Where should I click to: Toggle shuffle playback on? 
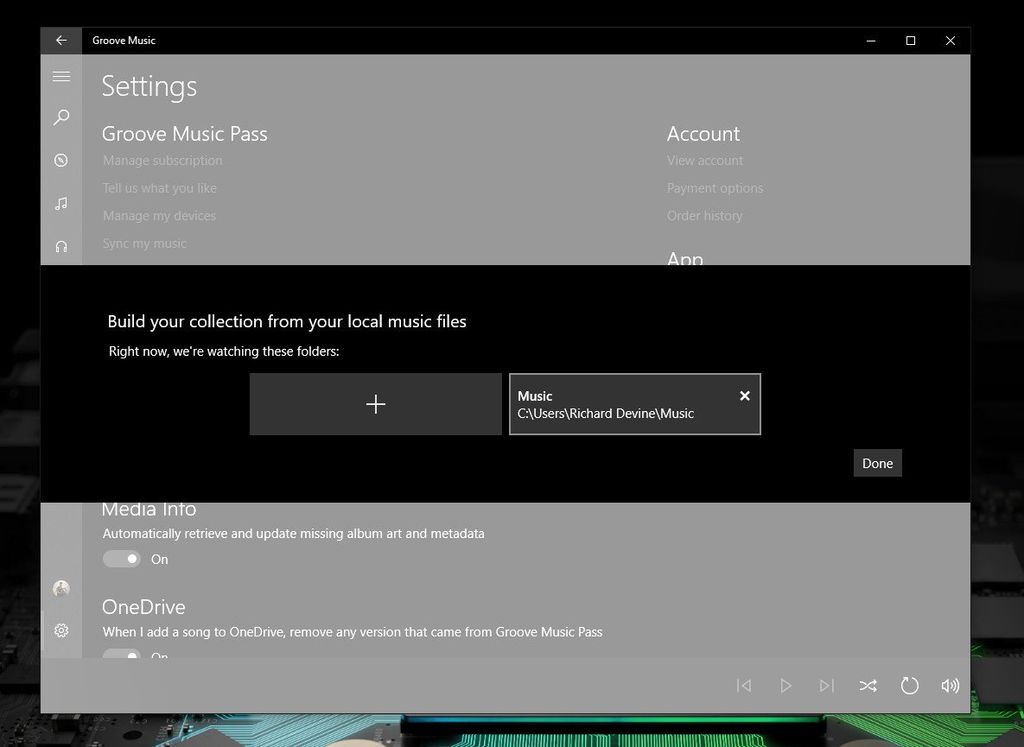click(868, 686)
